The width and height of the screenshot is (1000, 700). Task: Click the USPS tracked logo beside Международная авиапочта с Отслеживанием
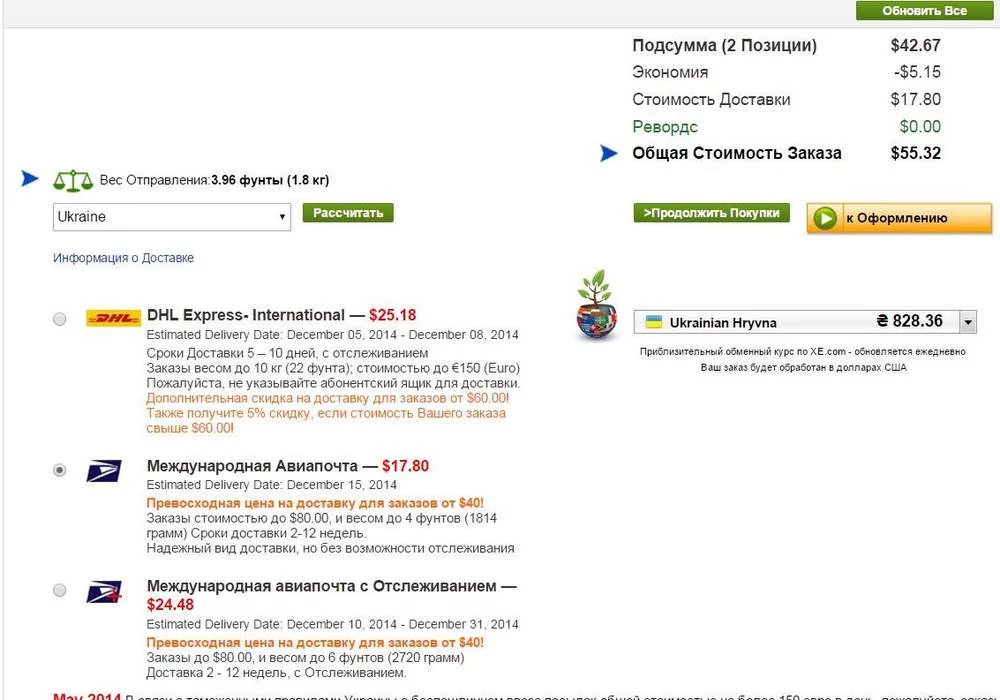tap(104, 592)
